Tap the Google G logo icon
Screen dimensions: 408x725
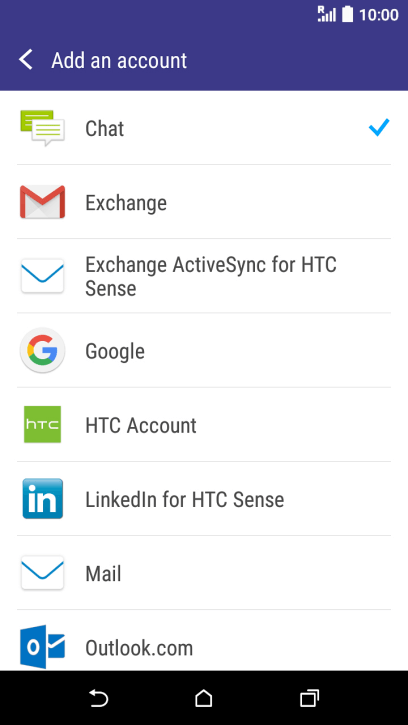[x=42, y=350]
